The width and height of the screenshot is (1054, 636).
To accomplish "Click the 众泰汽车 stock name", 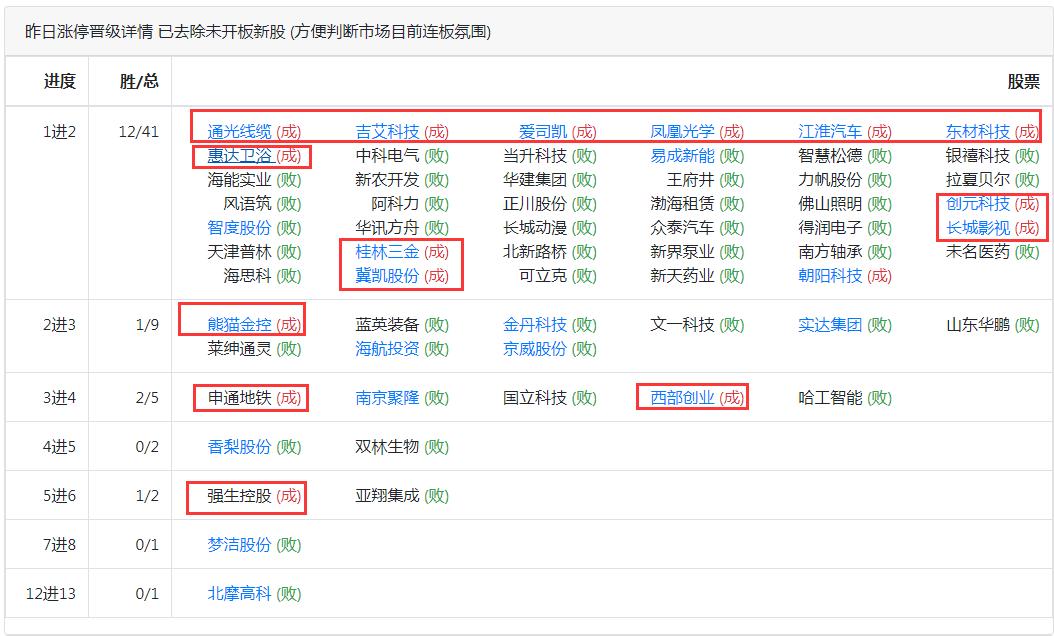I will tap(682, 228).
